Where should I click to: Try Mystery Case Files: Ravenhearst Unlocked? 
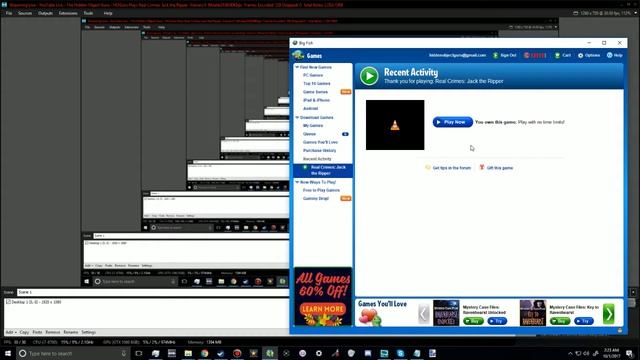(x=497, y=321)
